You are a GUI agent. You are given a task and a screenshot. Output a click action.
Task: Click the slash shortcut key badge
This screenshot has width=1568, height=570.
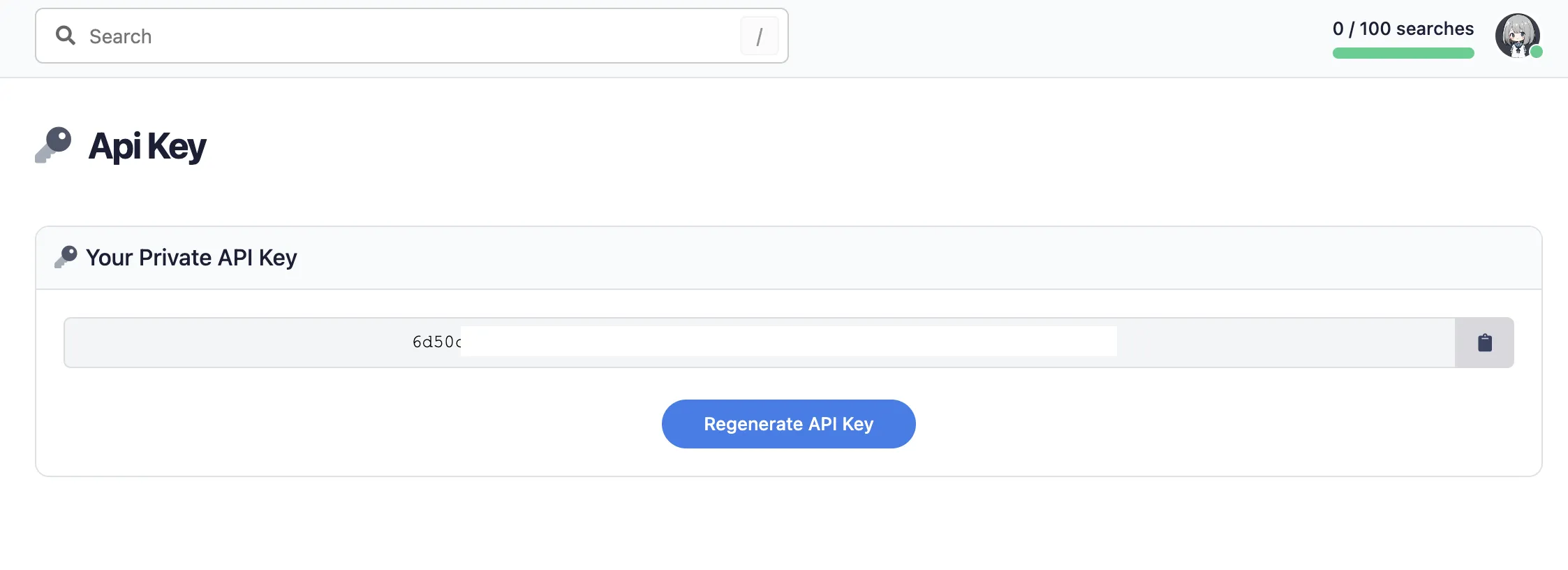(759, 36)
